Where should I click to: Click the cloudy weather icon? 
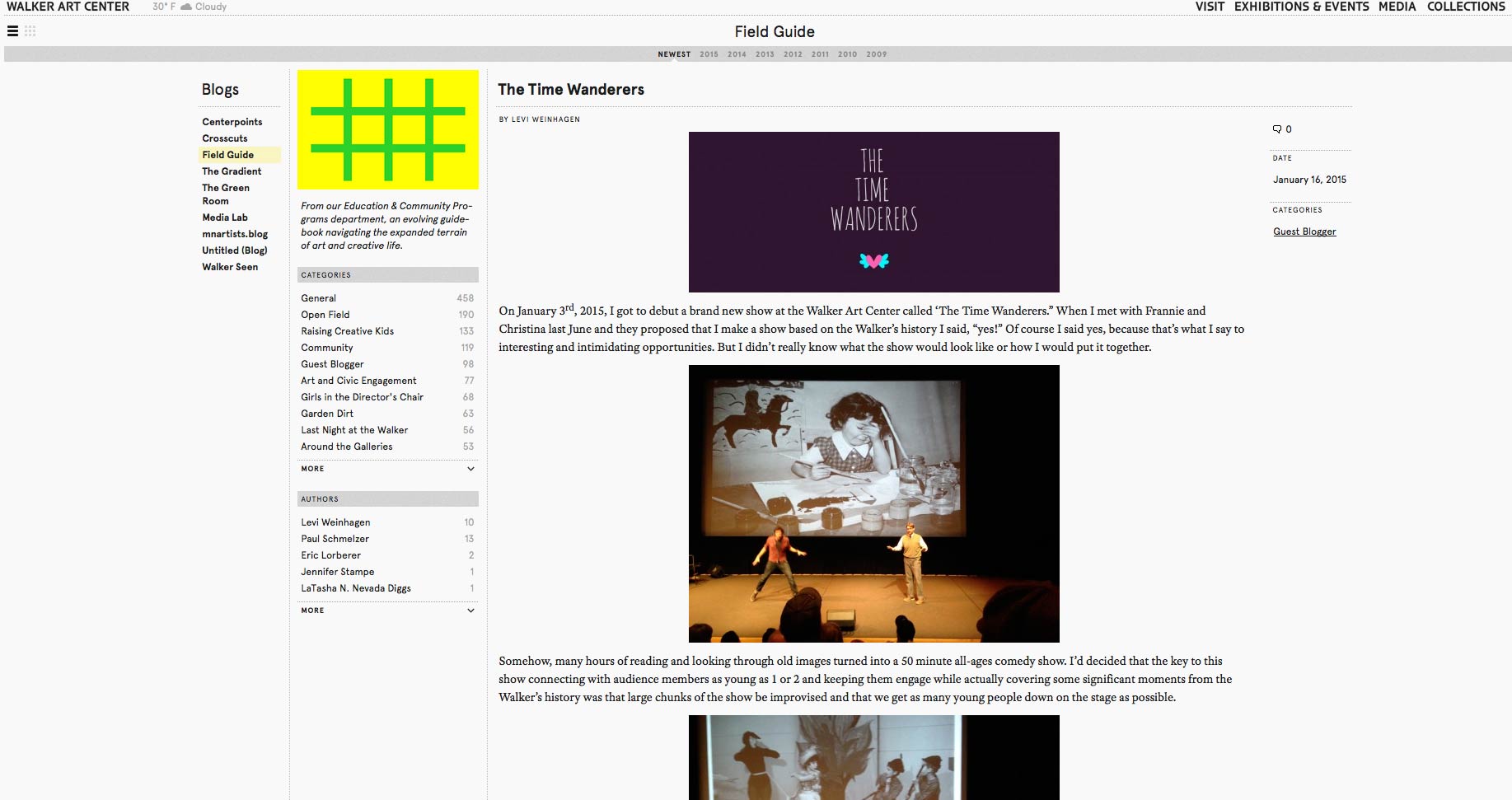[x=186, y=7]
